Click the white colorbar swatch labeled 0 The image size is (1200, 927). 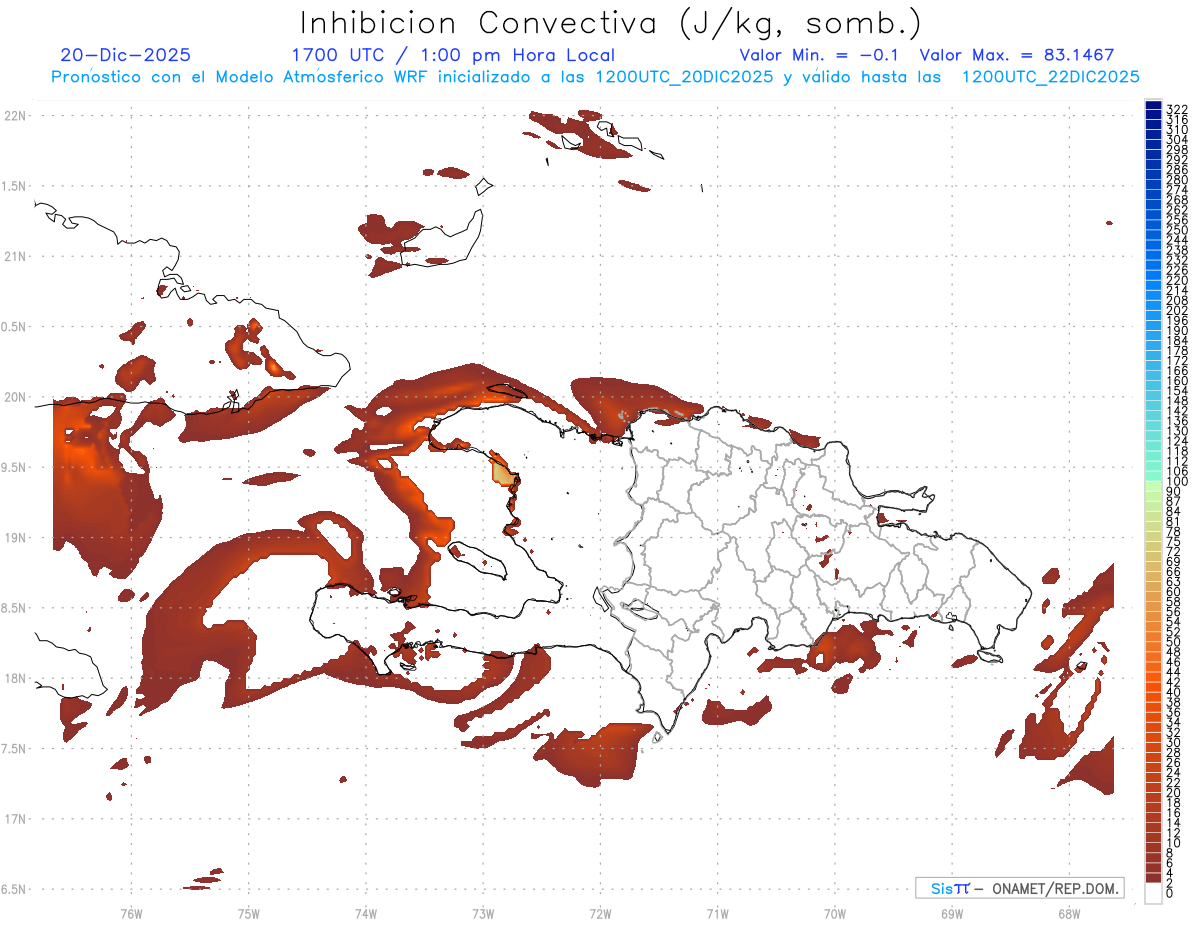[1153, 894]
